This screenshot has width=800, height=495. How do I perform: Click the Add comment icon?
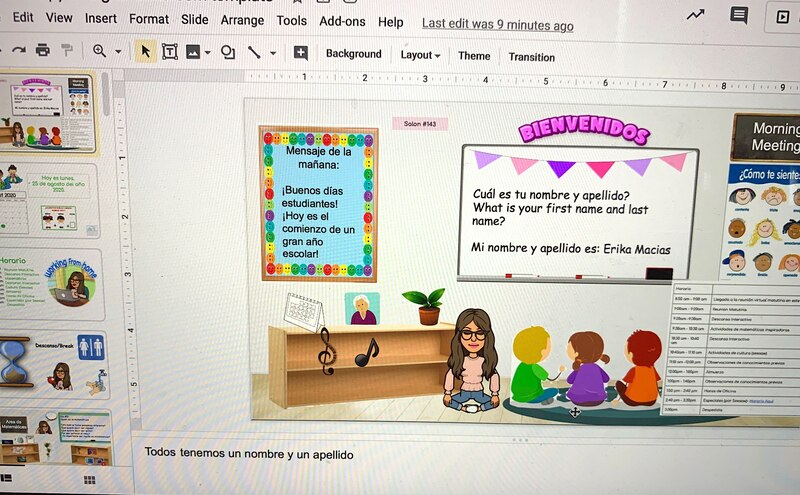pyautogui.click(x=300, y=53)
